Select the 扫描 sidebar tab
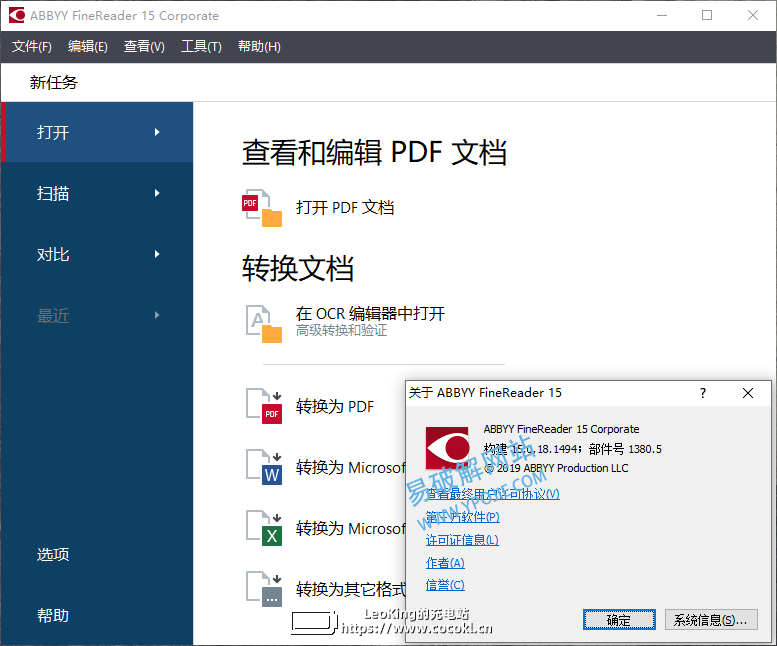The height and width of the screenshot is (646, 777). click(x=97, y=193)
